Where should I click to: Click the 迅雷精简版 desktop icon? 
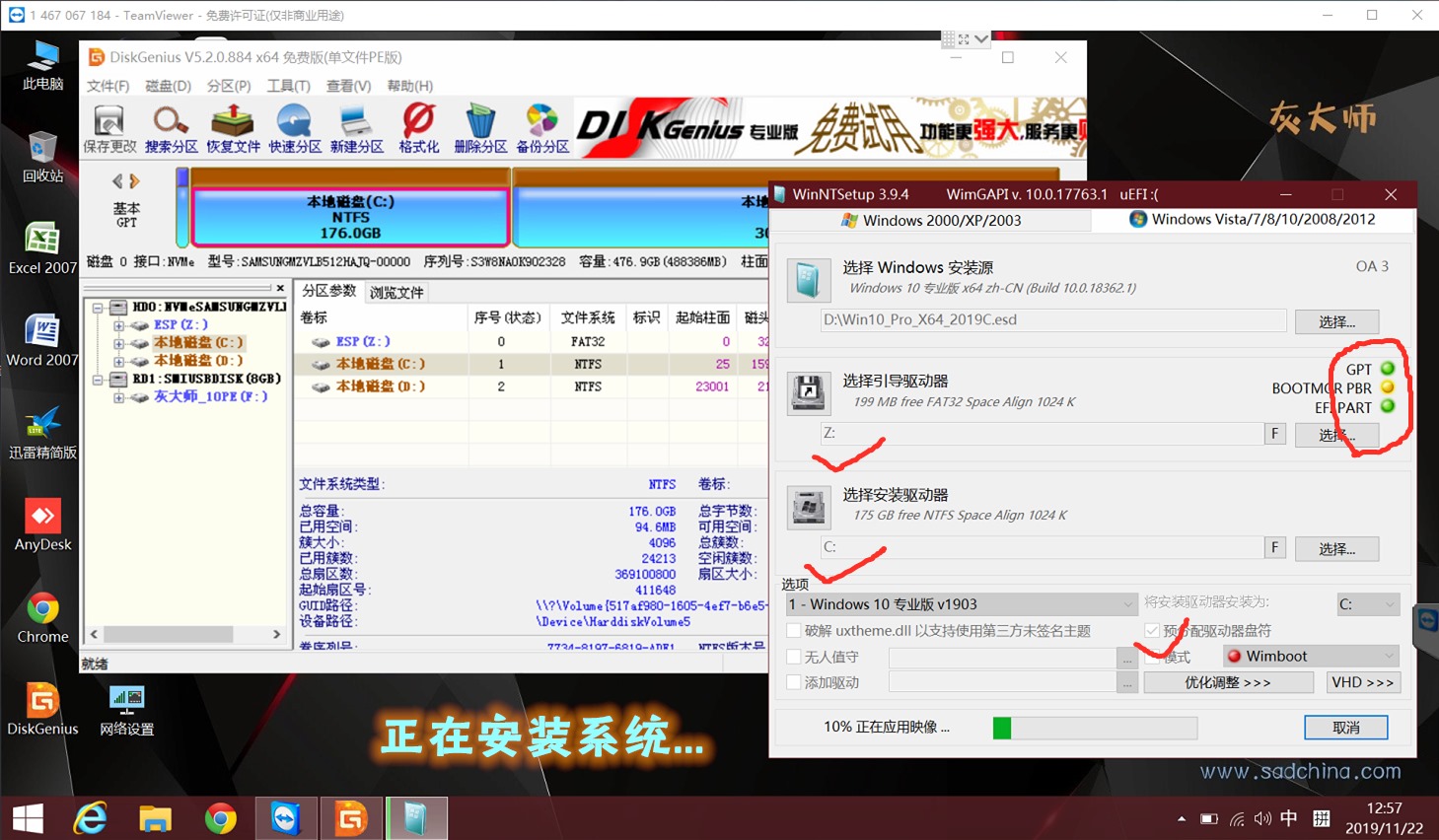[x=42, y=434]
